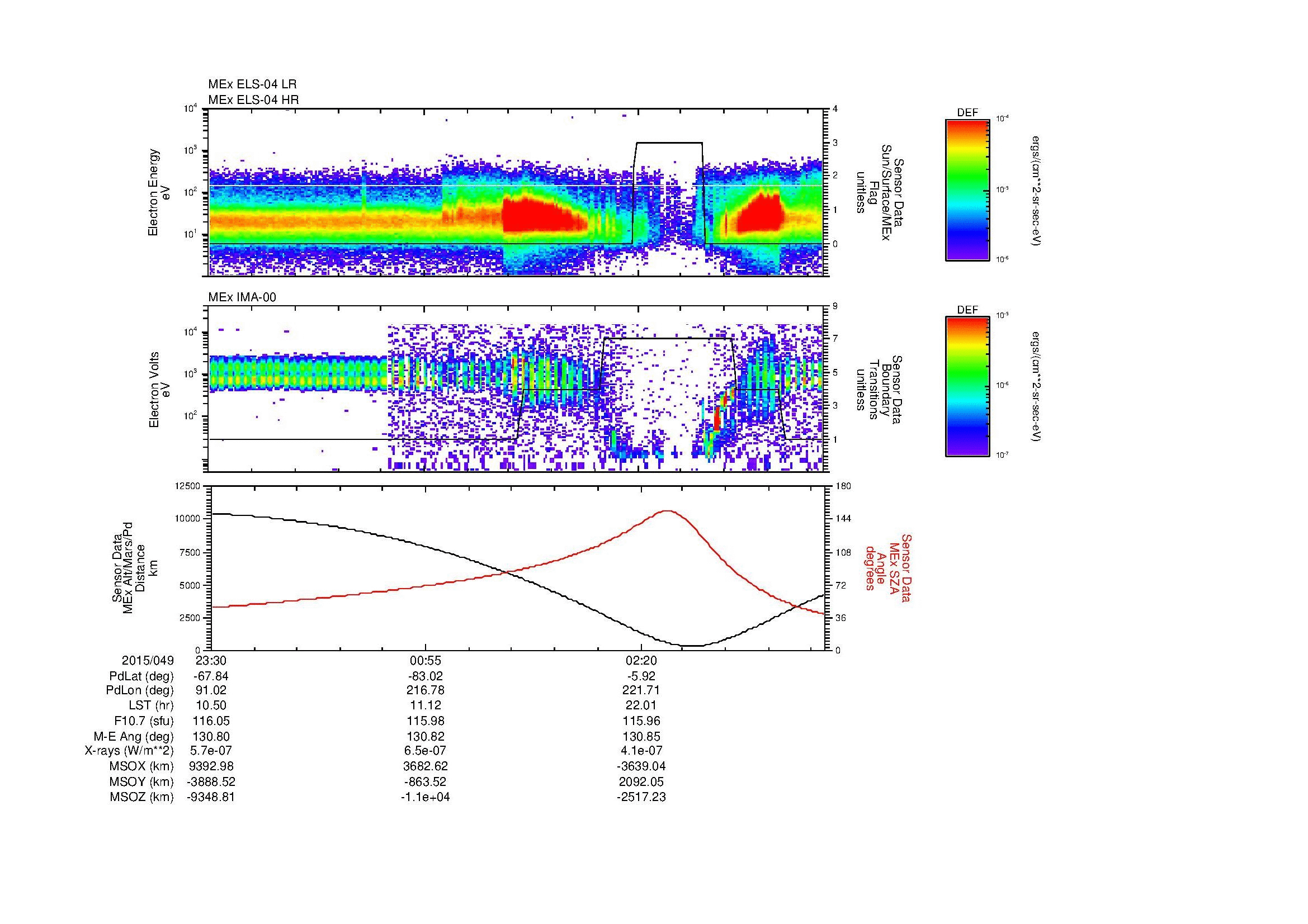The height and width of the screenshot is (924, 1308).
Task: Click the PdLon value '216.78'
Action: [426, 690]
